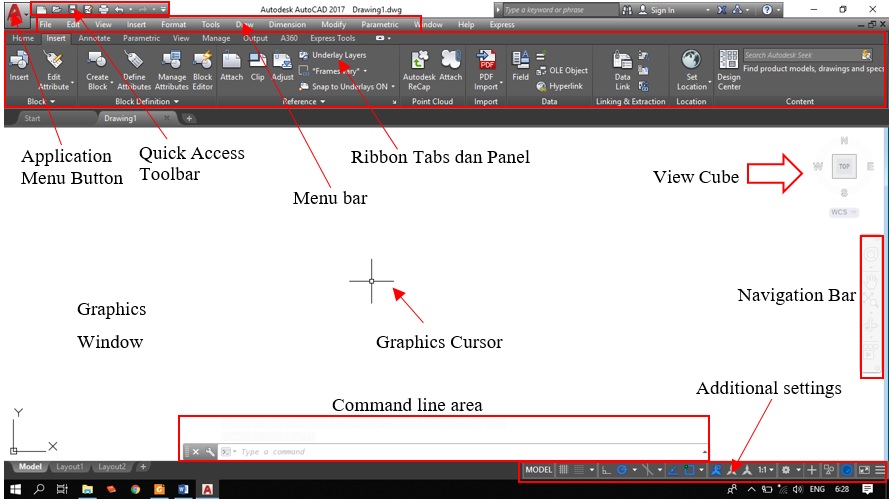The width and height of the screenshot is (889, 503).
Task: Click the PDF Import tool
Action: click(x=486, y=70)
